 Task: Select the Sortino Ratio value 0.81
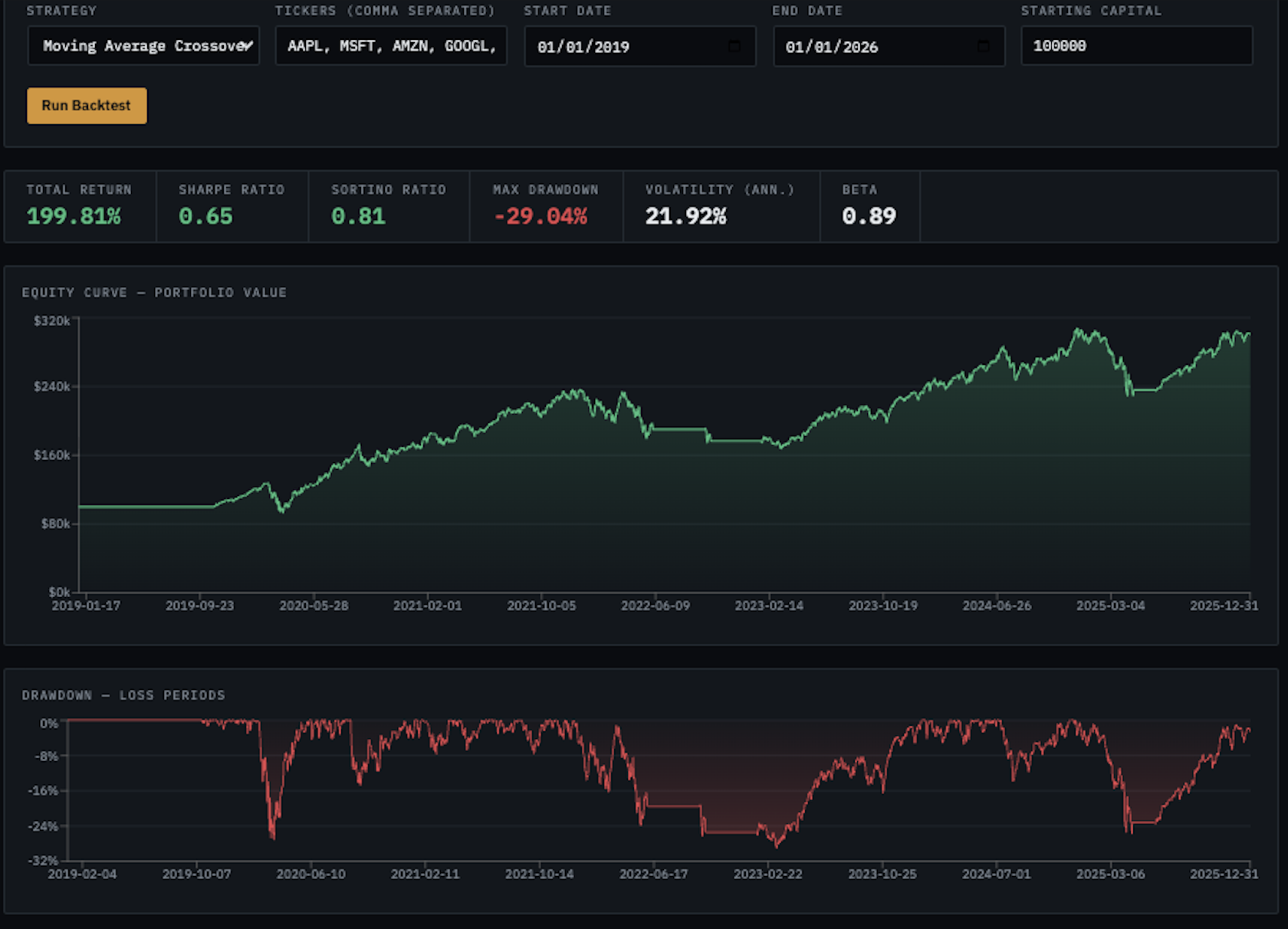[x=358, y=216]
